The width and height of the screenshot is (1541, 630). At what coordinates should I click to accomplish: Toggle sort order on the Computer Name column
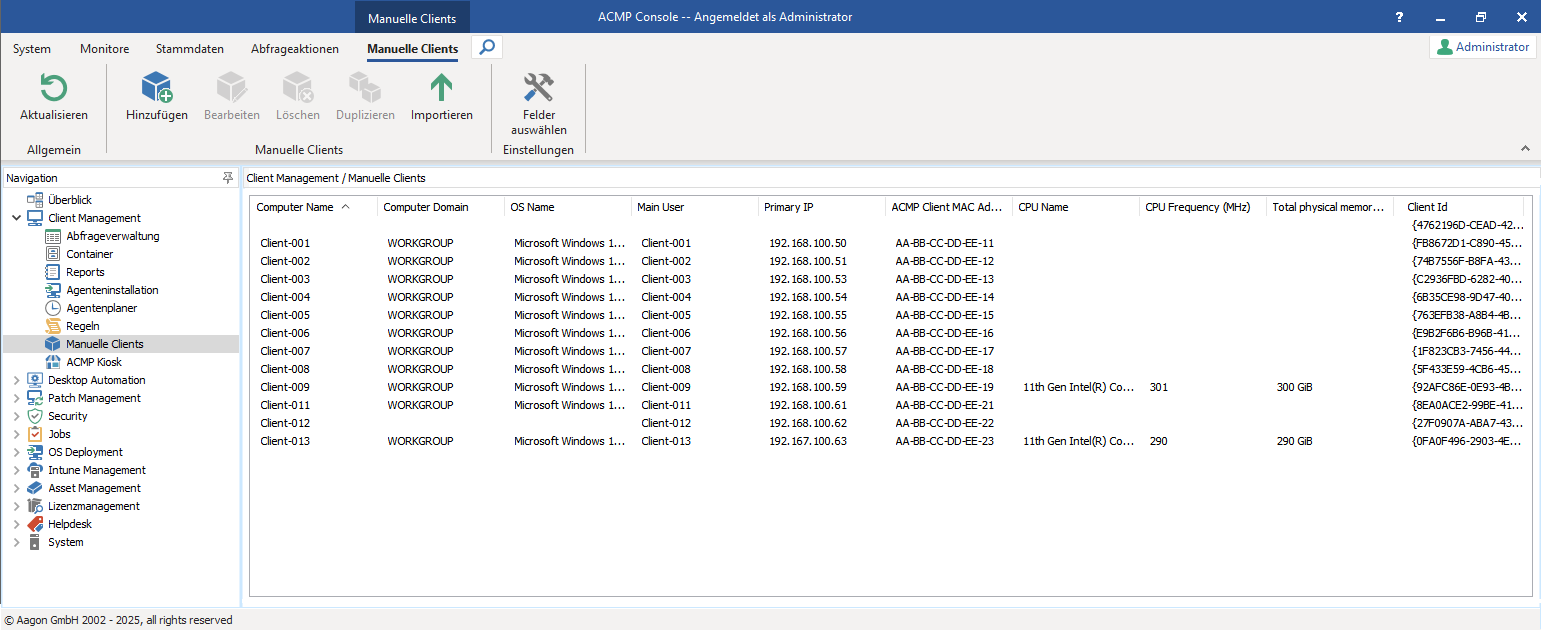pos(294,207)
